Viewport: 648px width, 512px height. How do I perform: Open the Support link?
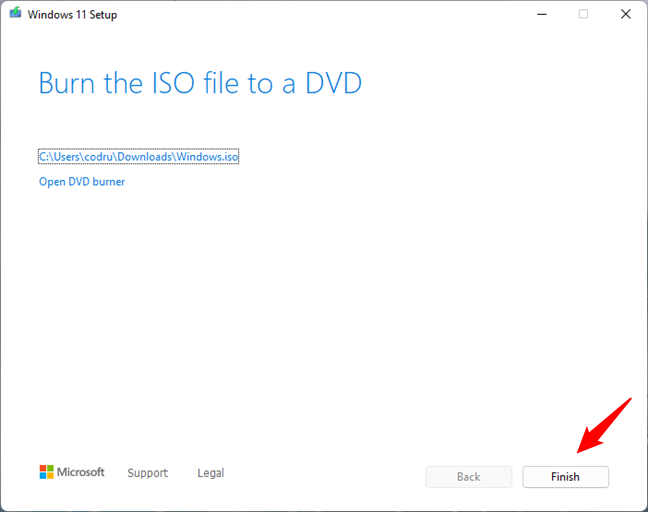[148, 473]
